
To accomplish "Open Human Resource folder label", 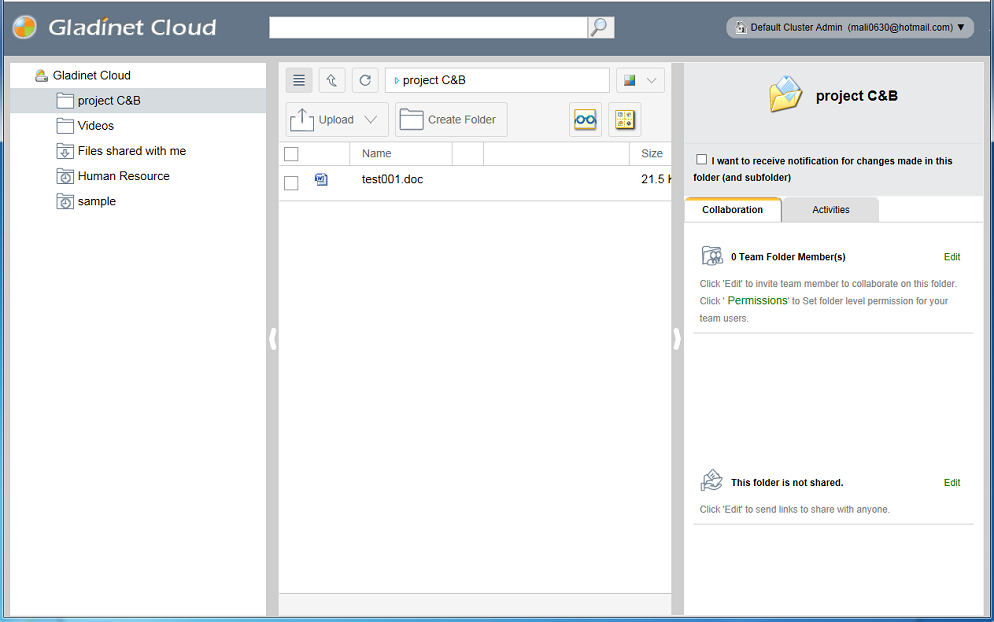I will coord(124,176).
